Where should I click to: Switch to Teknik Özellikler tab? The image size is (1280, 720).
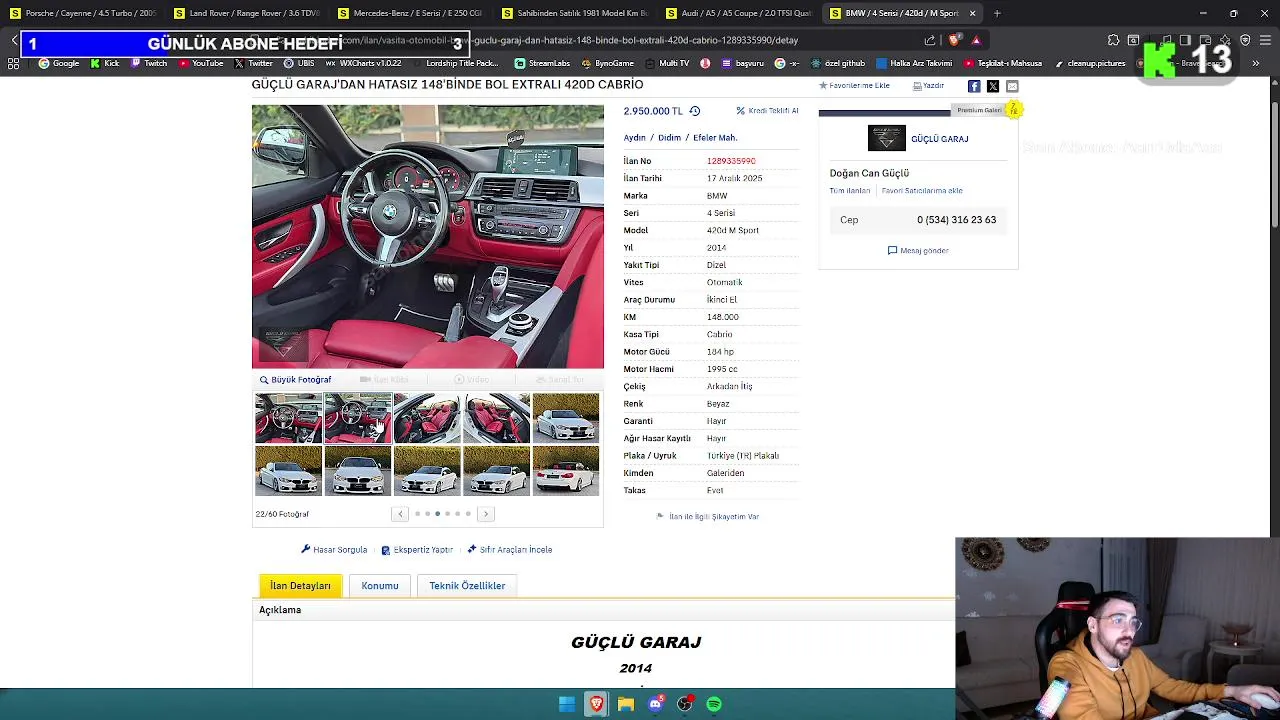coord(467,586)
